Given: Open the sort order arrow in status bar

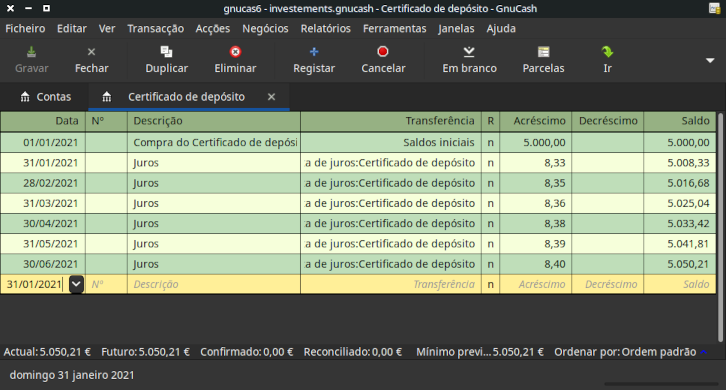Looking at the screenshot, I should coord(704,352).
